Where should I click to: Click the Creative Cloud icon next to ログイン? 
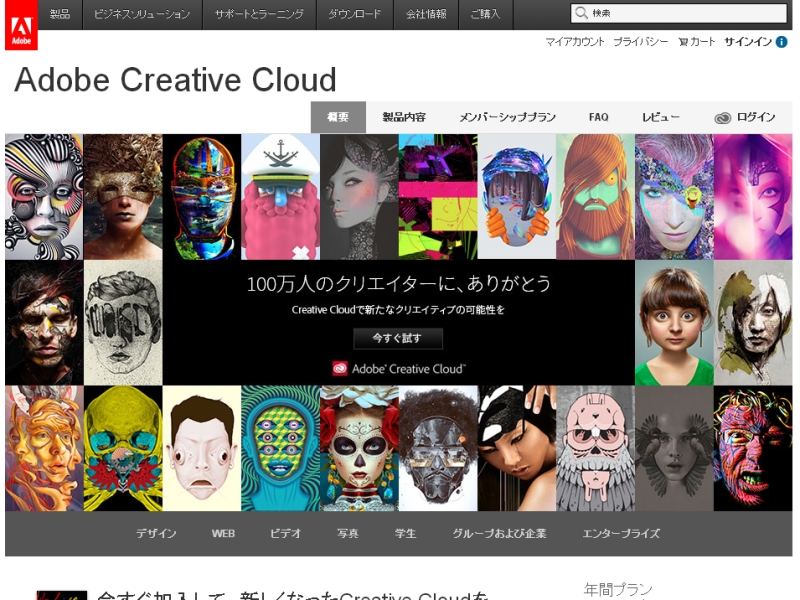722,118
